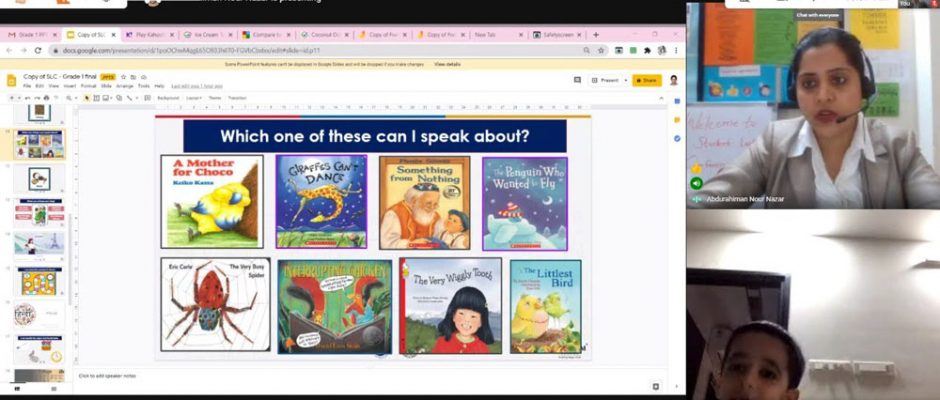Click the redo arrow in toolbar
This screenshot has height=400, width=940.
(x=37, y=98)
